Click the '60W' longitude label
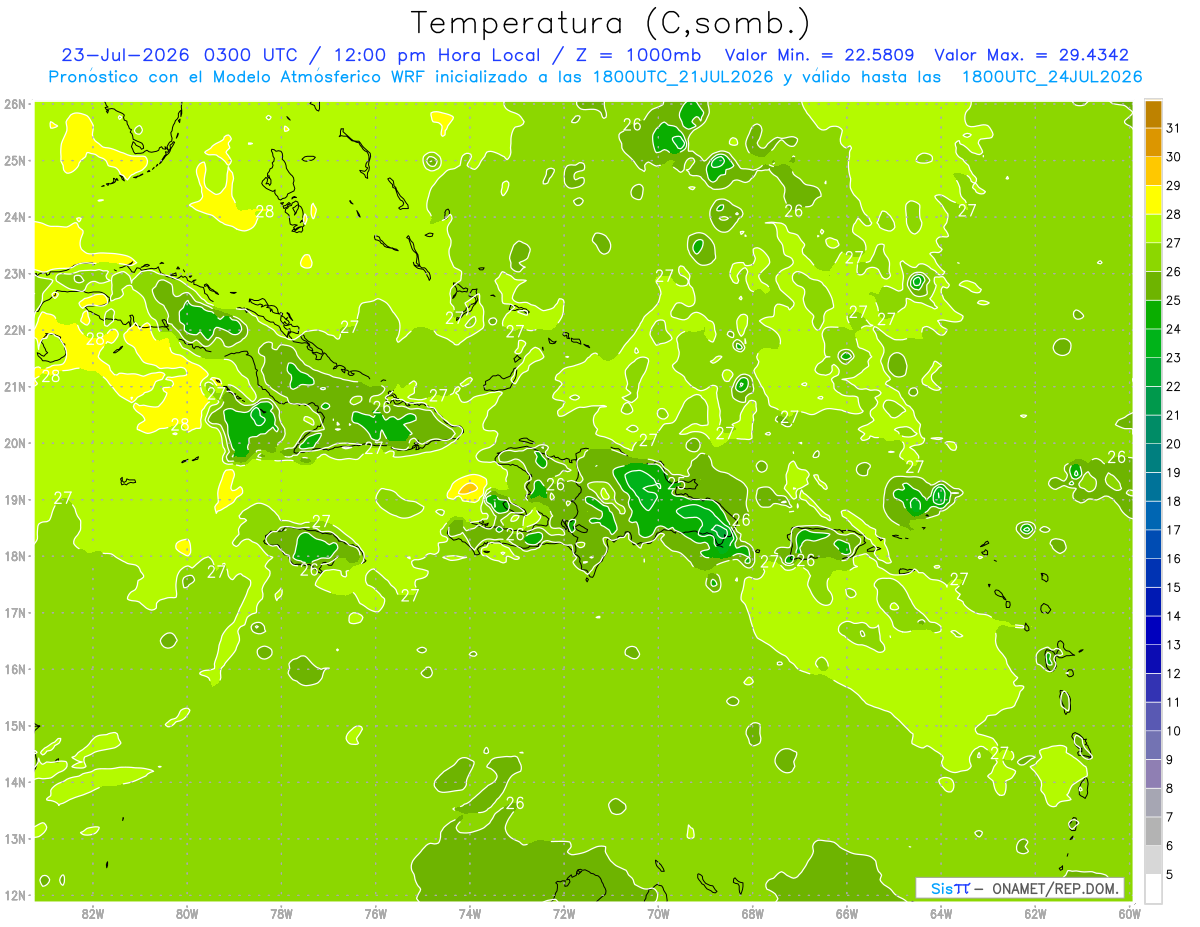 pyautogui.click(x=1130, y=913)
